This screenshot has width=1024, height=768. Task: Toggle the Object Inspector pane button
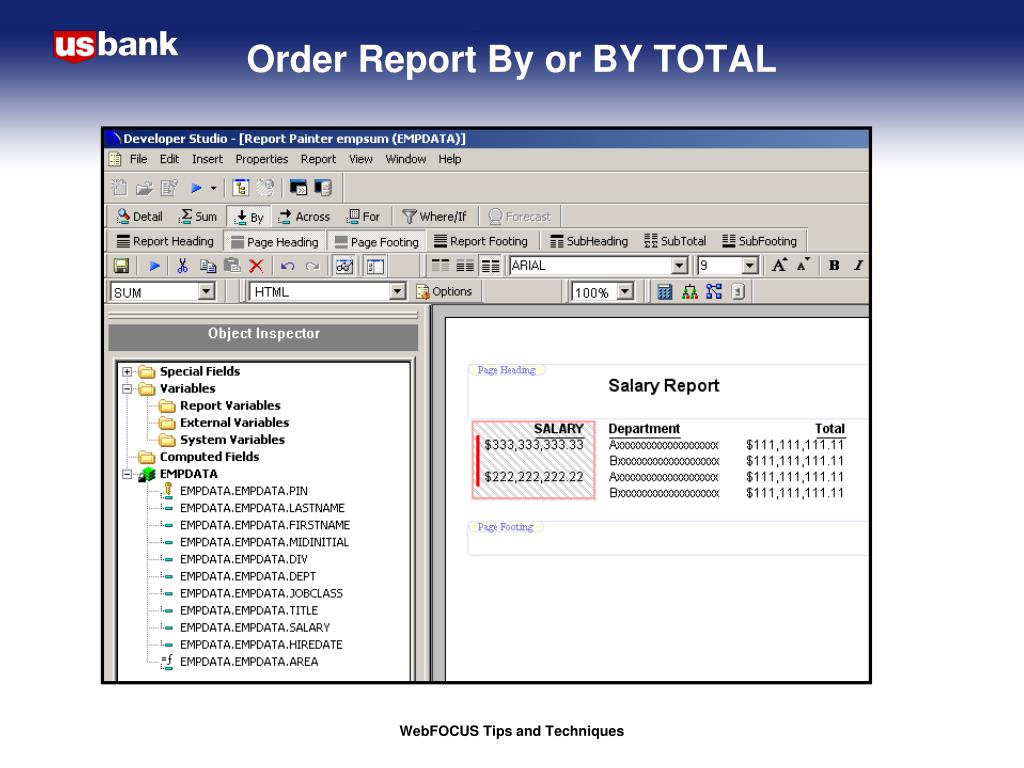(x=376, y=266)
